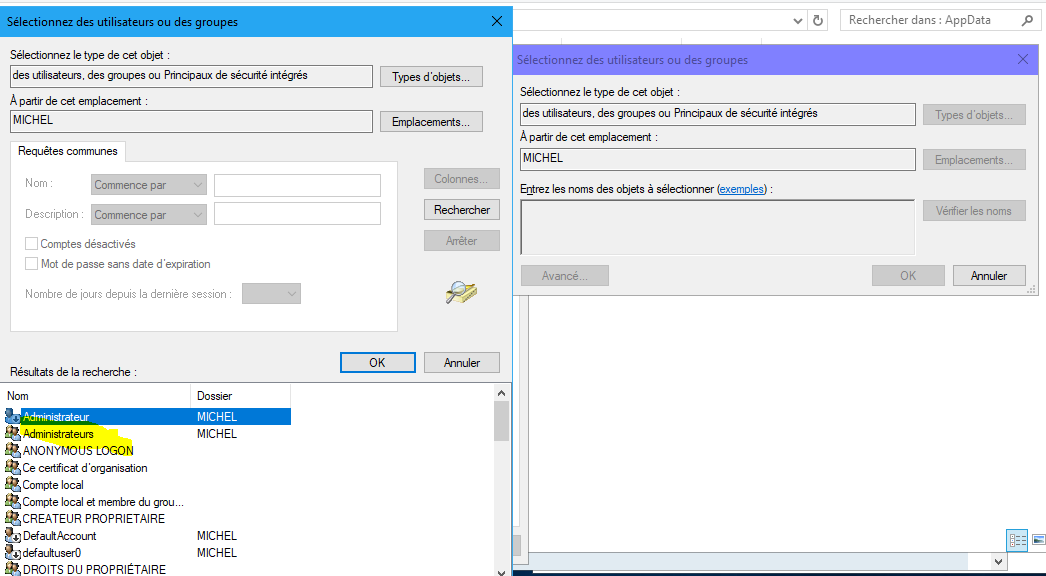1046x576 pixels.
Task: Click Emplacements in the background dialog
Action: click(974, 160)
